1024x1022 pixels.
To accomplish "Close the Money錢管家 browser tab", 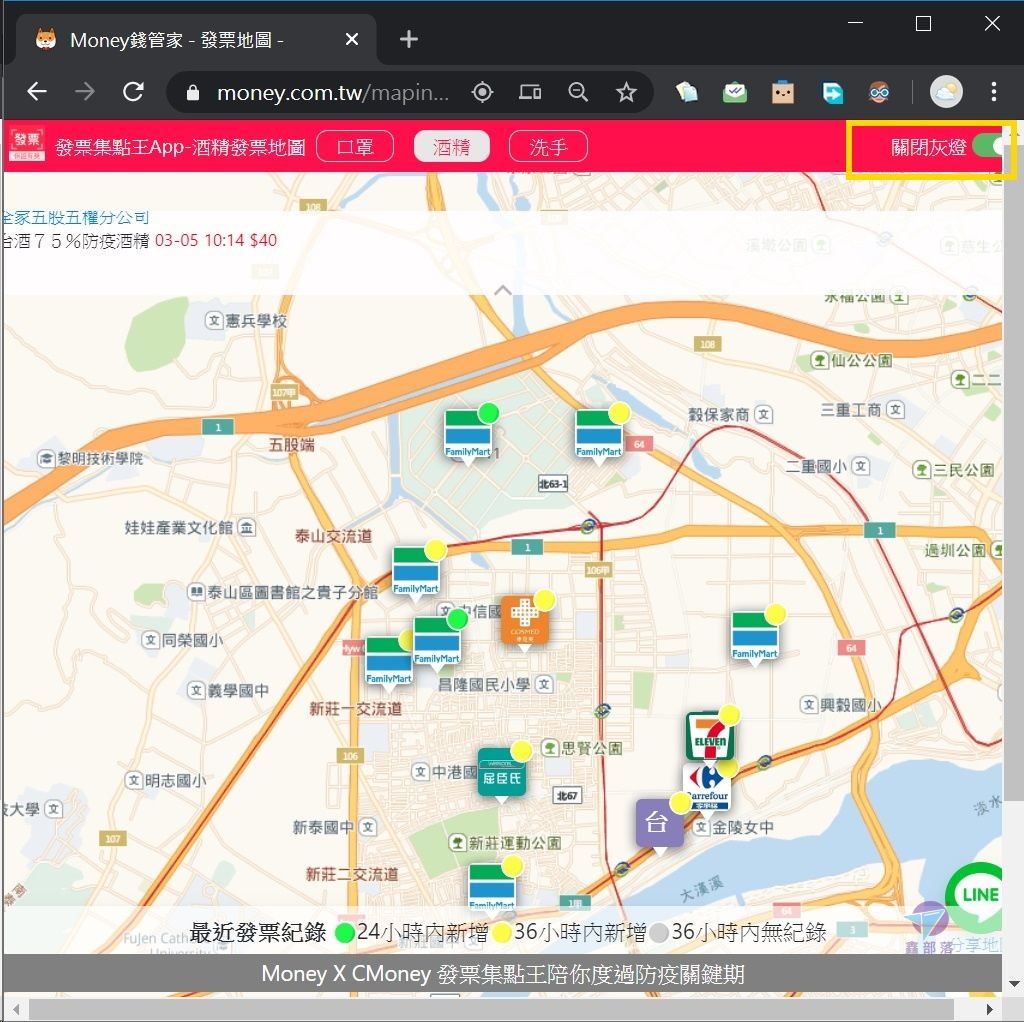I will 351,40.
